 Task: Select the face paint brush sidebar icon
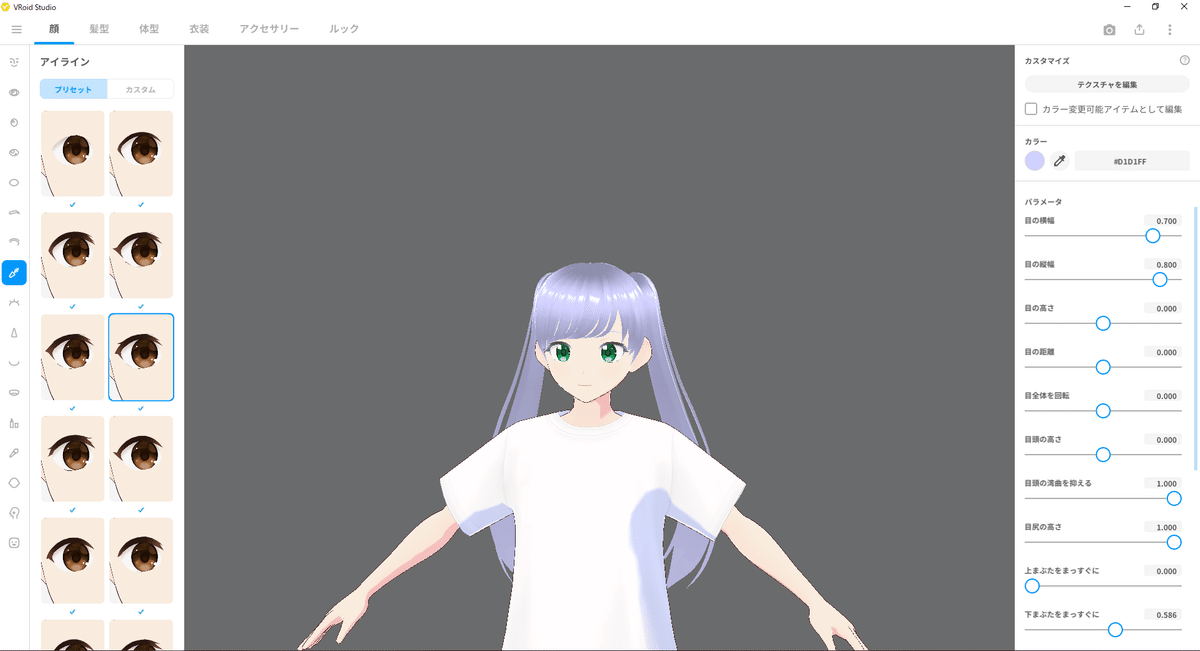tap(14, 452)
